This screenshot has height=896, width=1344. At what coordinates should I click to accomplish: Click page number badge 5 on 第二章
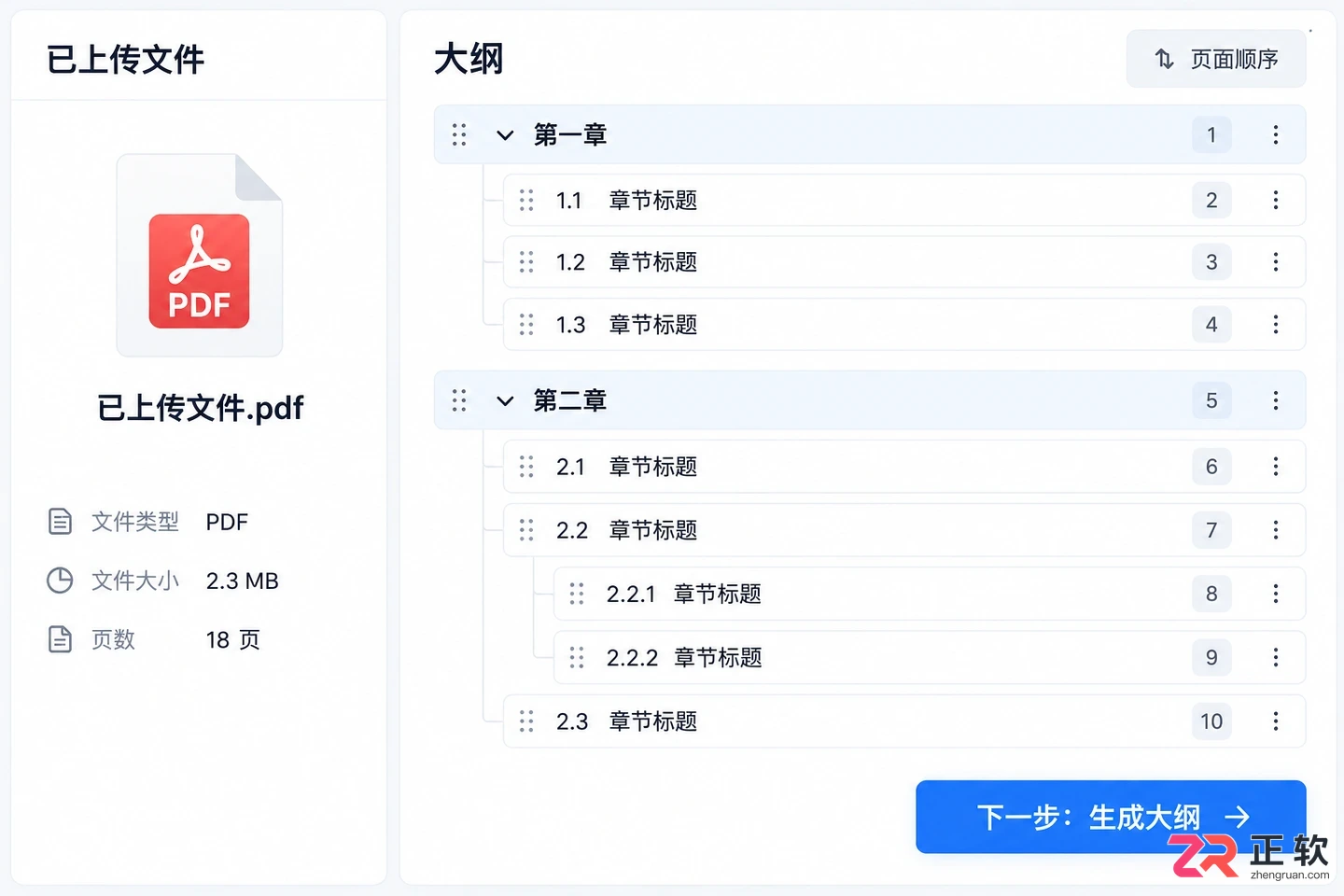coord(1211,401)
